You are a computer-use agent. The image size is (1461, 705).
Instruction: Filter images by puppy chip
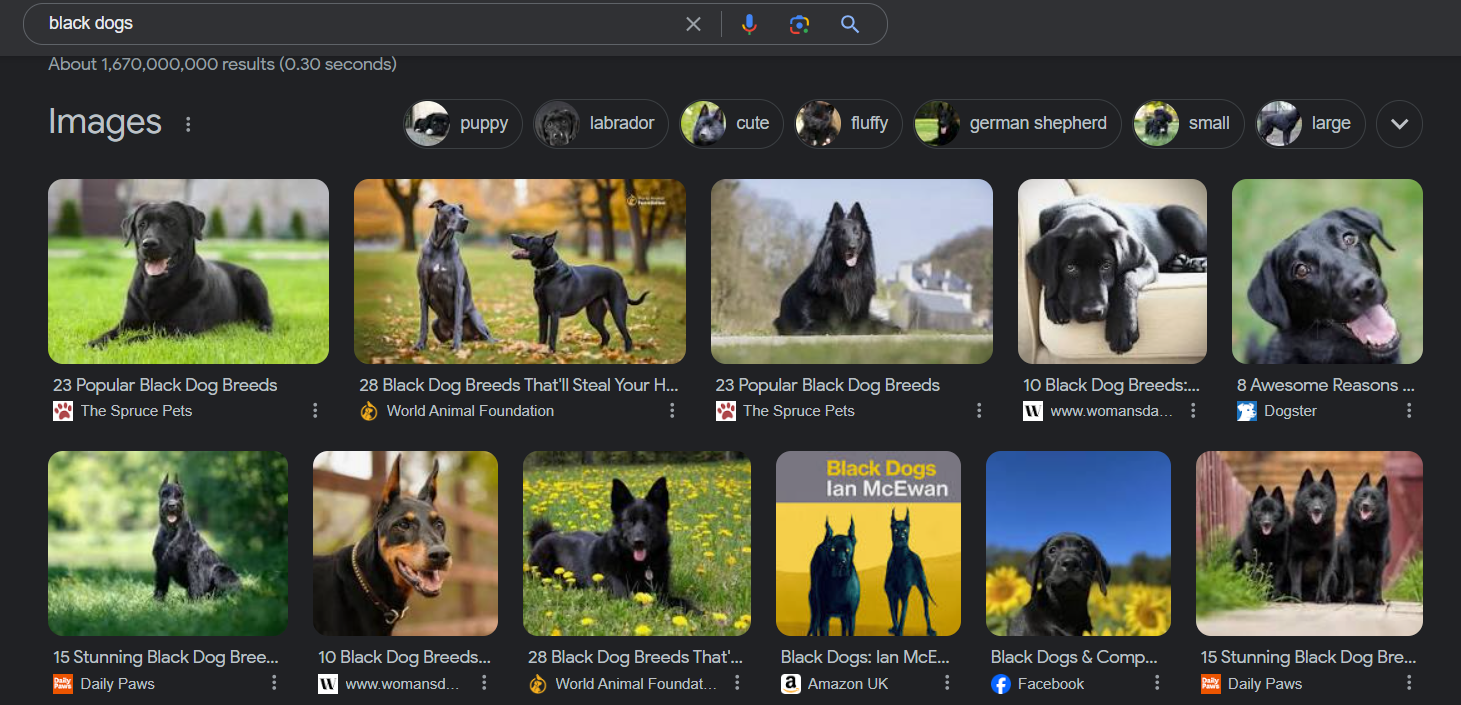(x=463, y=124)
